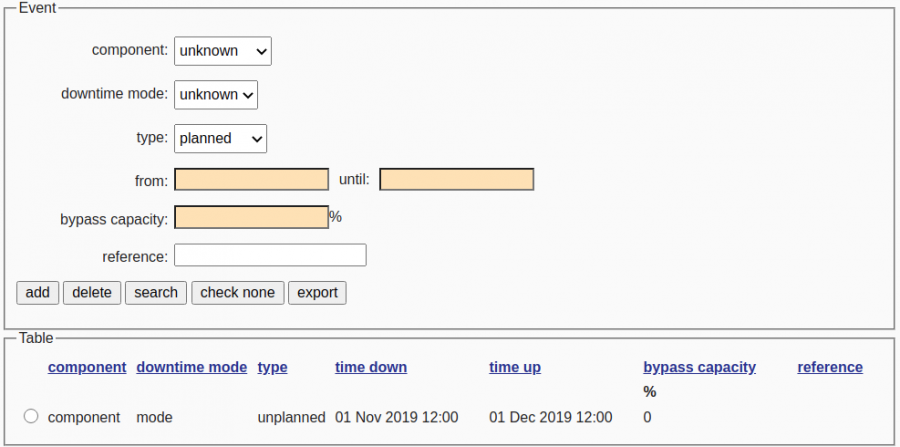Sort by bypass capacity column header
The image size is (900, 447).
[699, 367]
